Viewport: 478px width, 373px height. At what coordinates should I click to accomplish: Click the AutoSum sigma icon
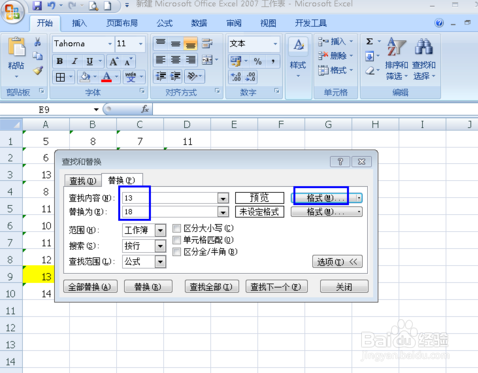coord(369,42)
